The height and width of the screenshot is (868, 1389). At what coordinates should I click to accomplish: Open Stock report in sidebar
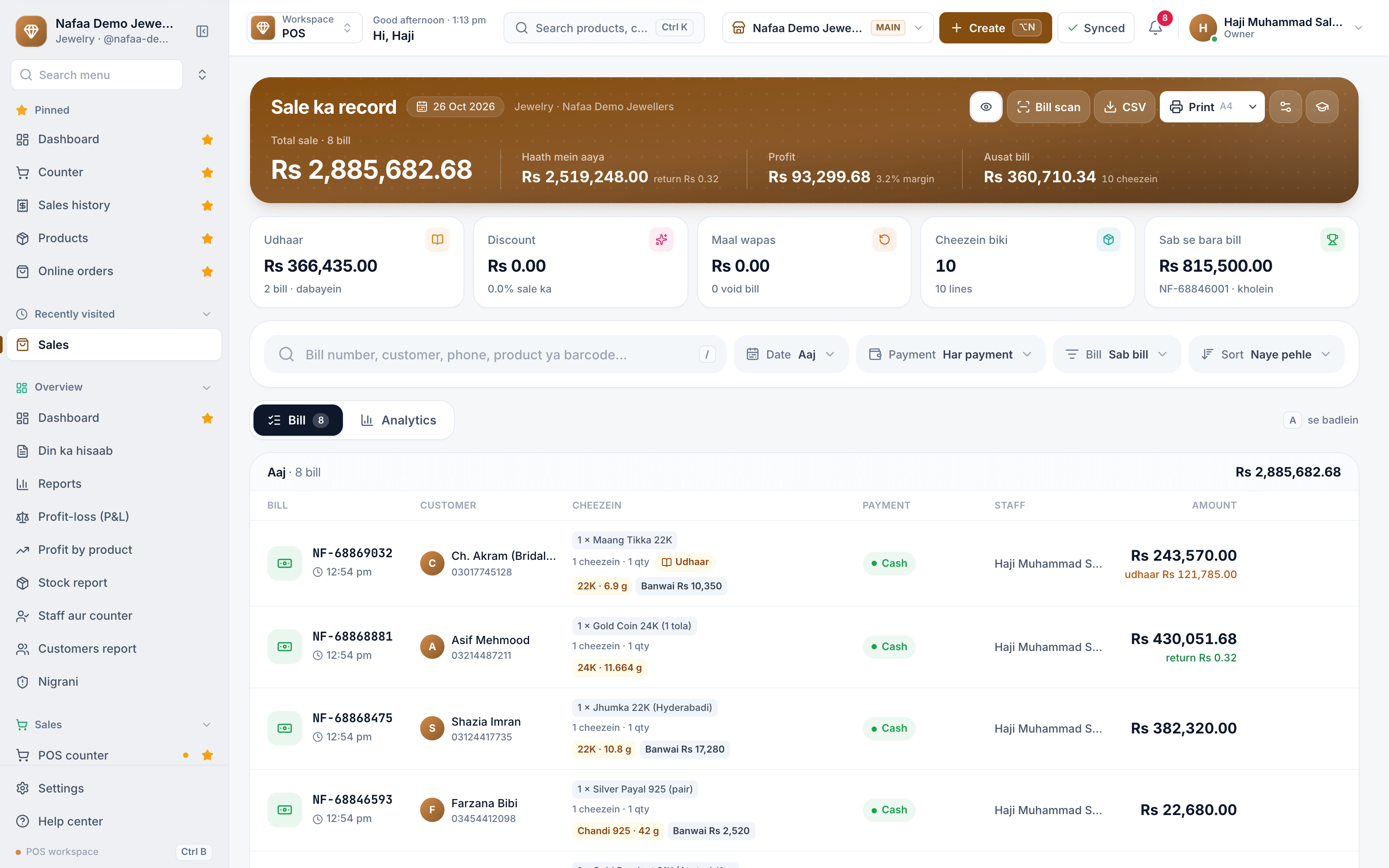(x=114, y=583)
